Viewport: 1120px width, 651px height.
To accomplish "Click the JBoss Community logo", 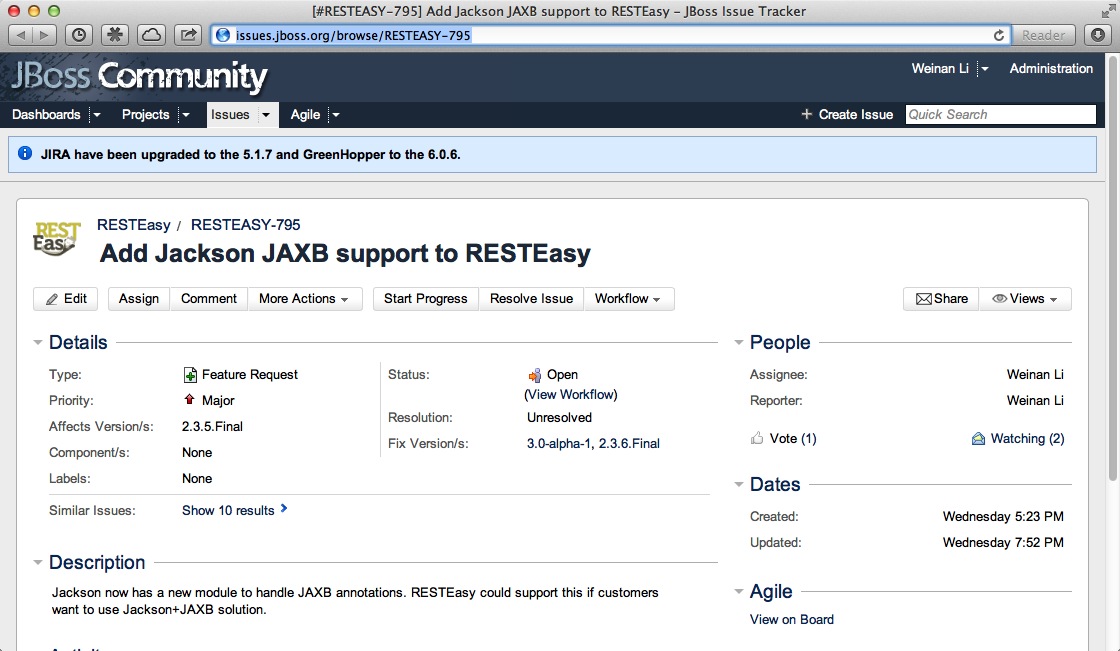I will pyautogui.click(x=139, y=76).
